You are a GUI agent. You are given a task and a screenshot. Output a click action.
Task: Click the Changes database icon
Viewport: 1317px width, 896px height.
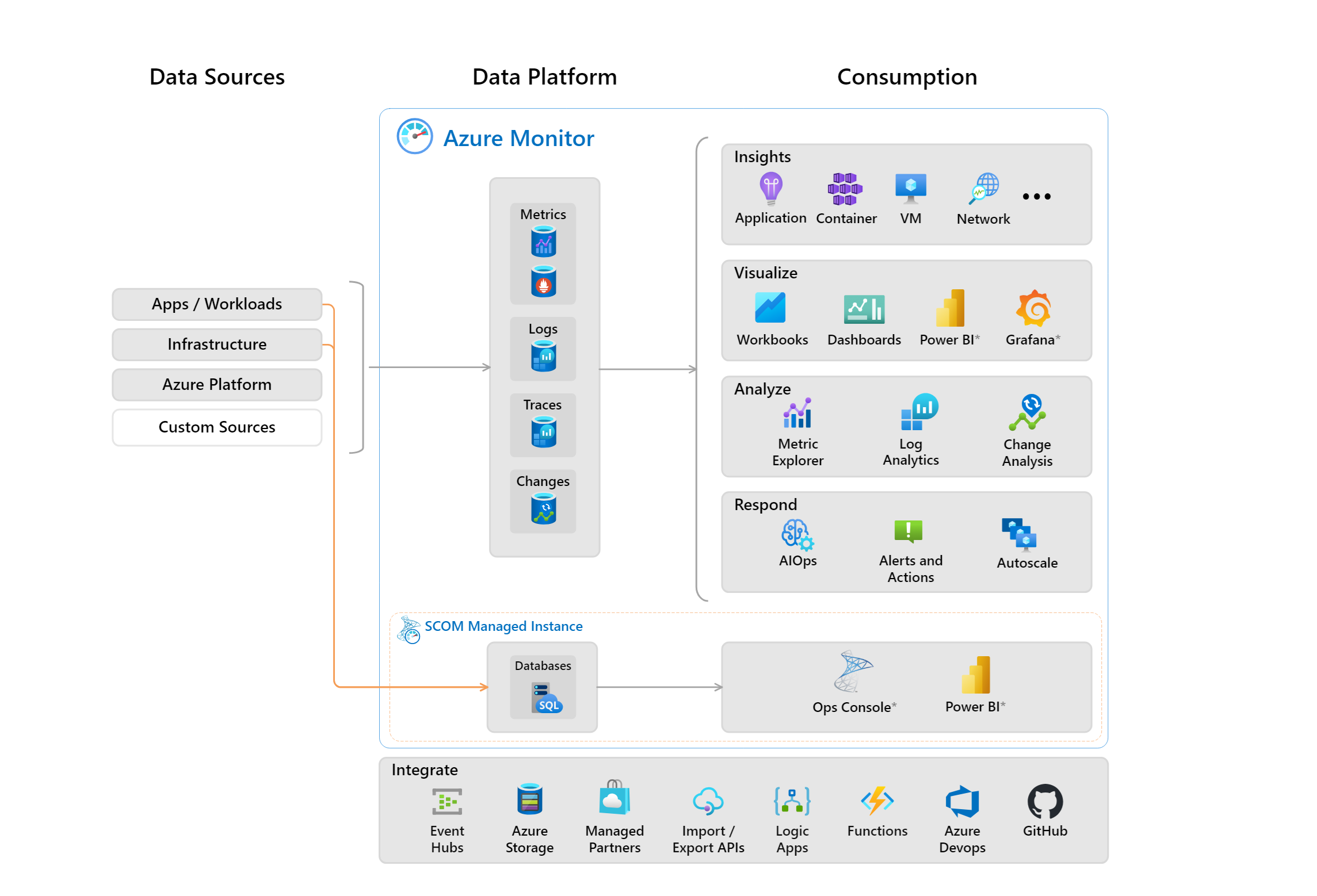click(x=543, y=508)
